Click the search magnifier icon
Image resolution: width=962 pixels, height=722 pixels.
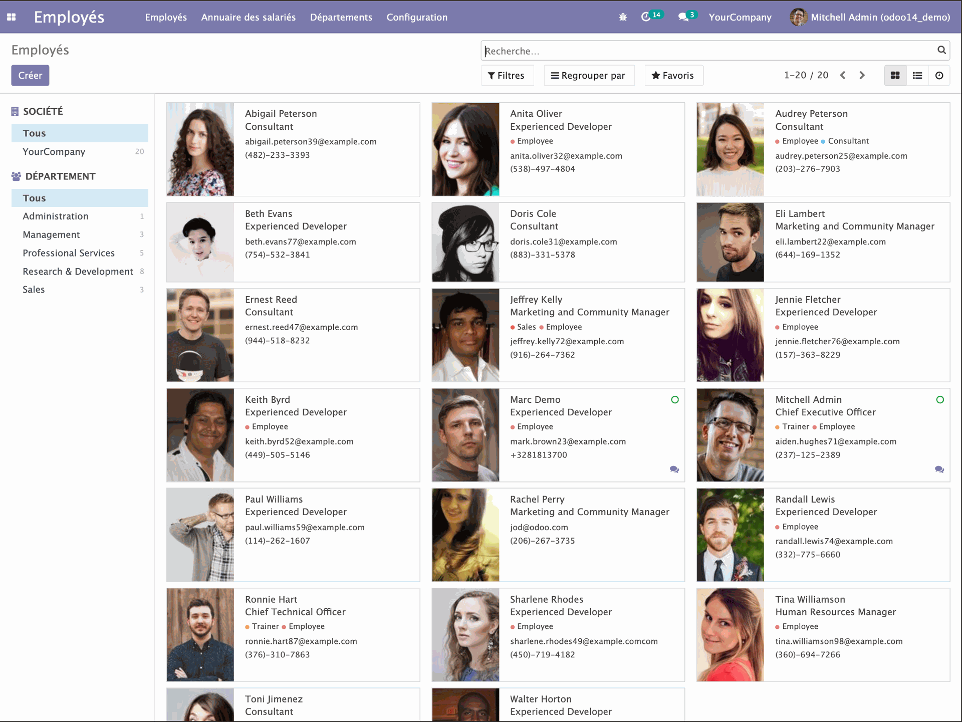point(941,50)
